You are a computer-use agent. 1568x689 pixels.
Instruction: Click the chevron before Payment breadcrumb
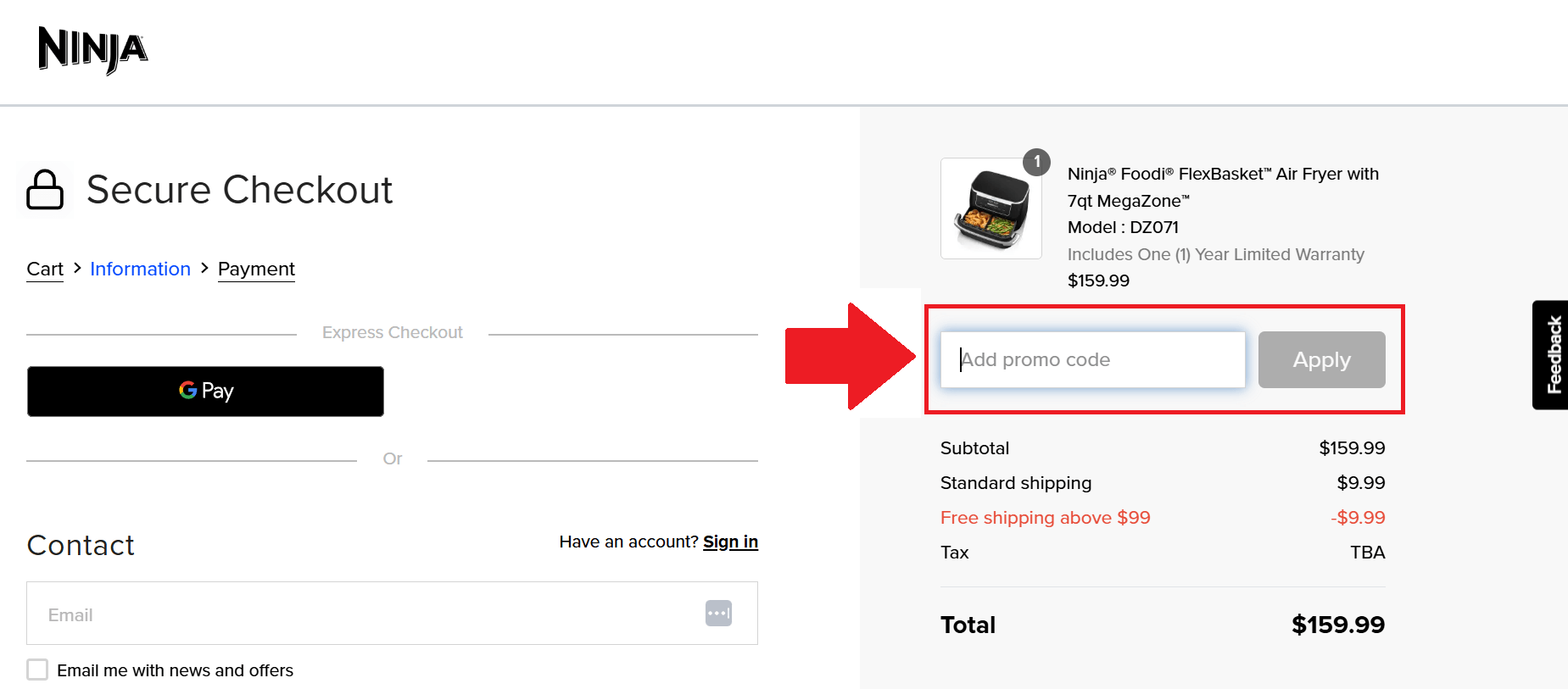pos(204,268)
